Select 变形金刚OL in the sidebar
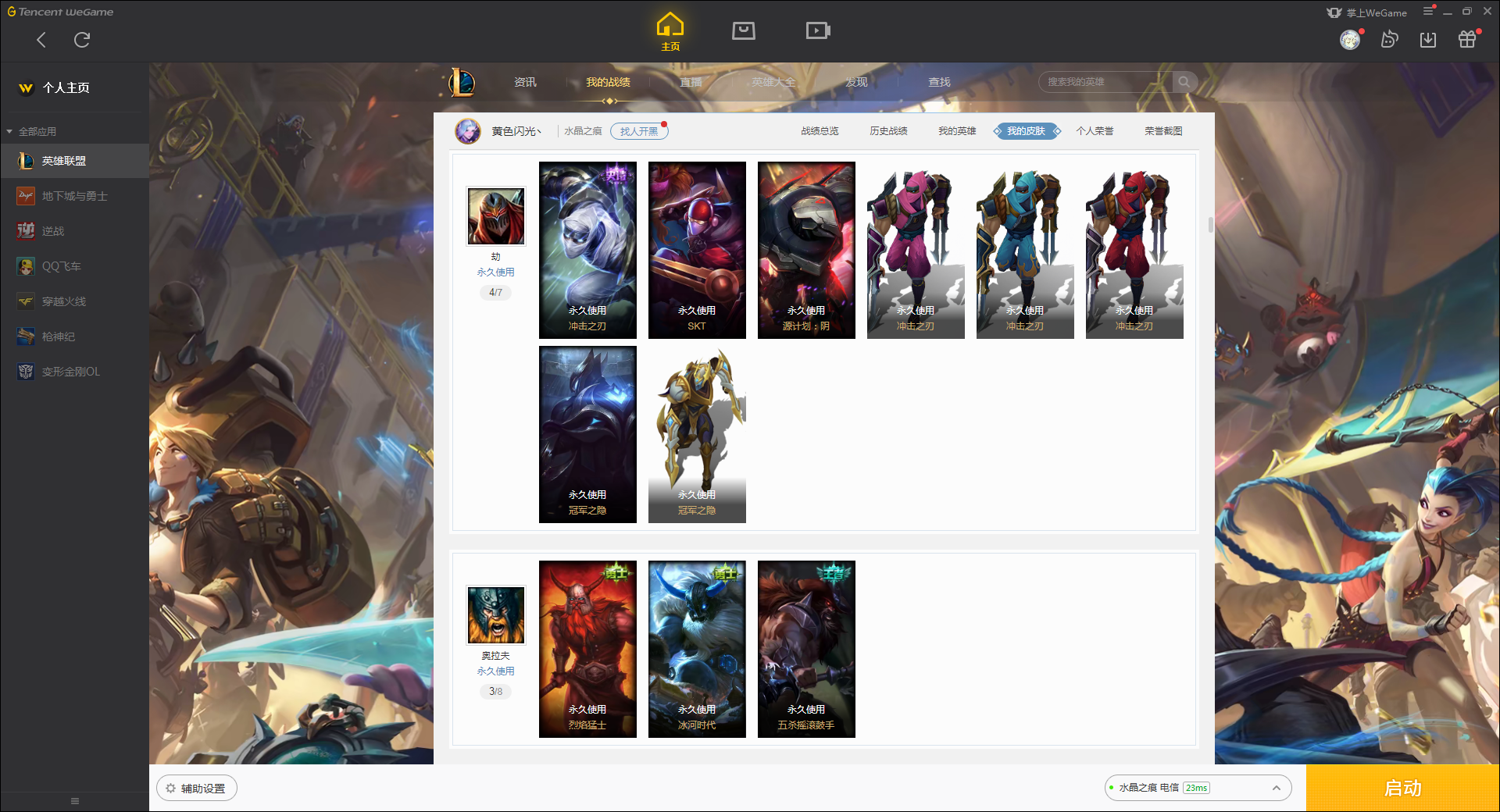 coord(74,372)
